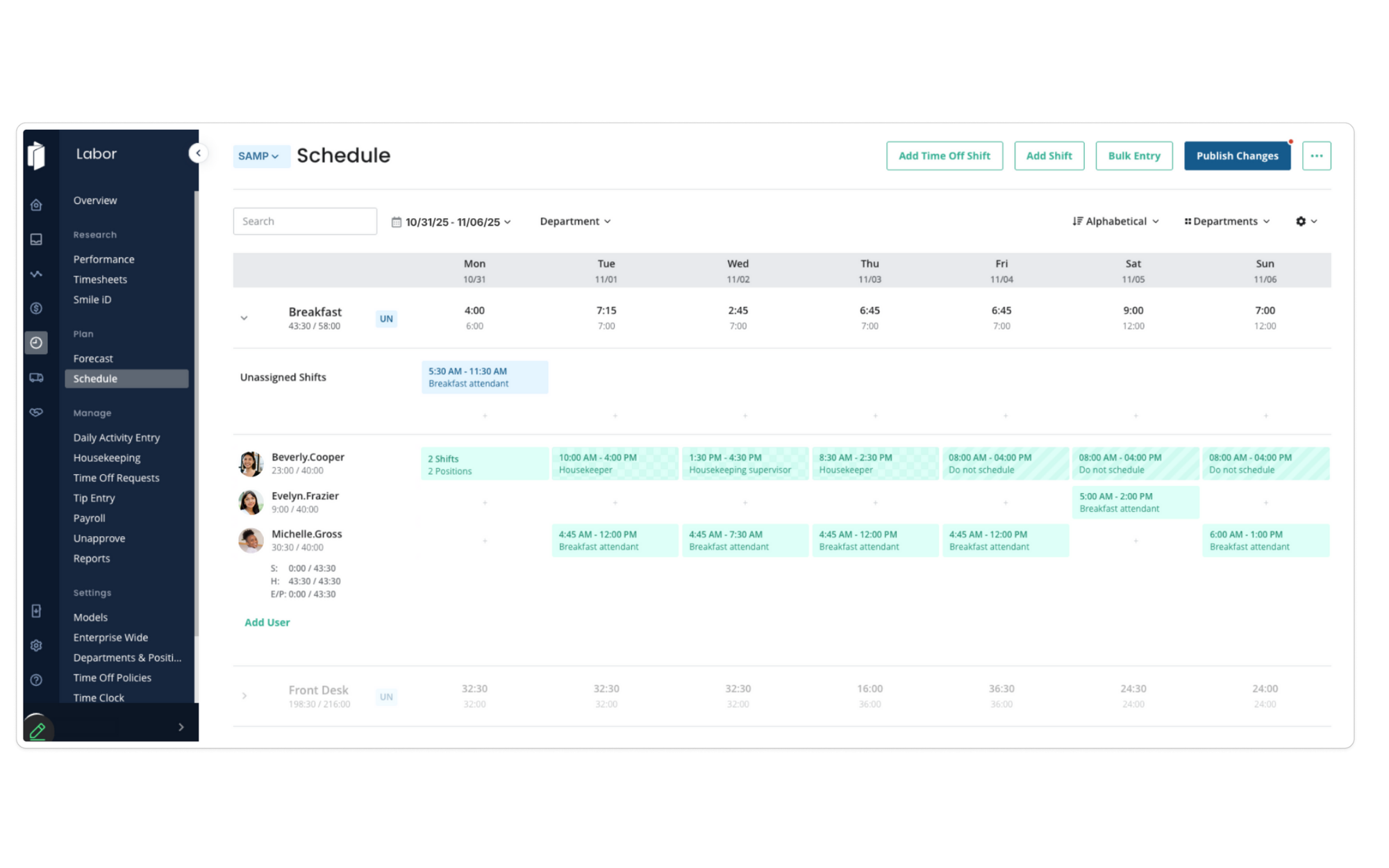Open the gear settings dropdown above schedule

[x=1306, y=222]
